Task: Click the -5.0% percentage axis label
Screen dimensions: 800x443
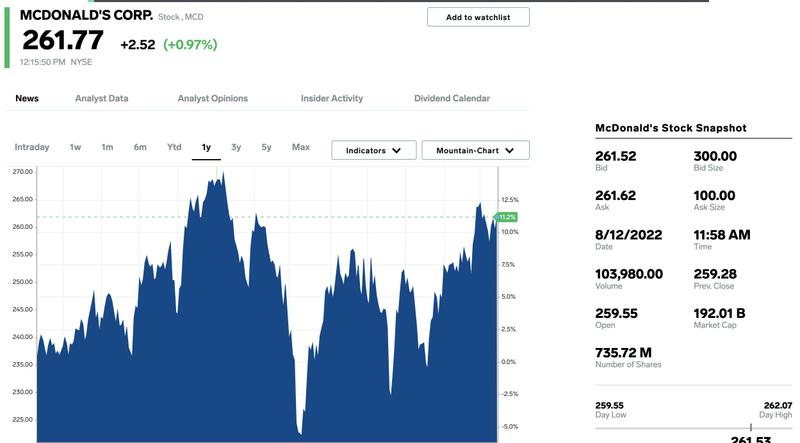Action: coord(510,427)
